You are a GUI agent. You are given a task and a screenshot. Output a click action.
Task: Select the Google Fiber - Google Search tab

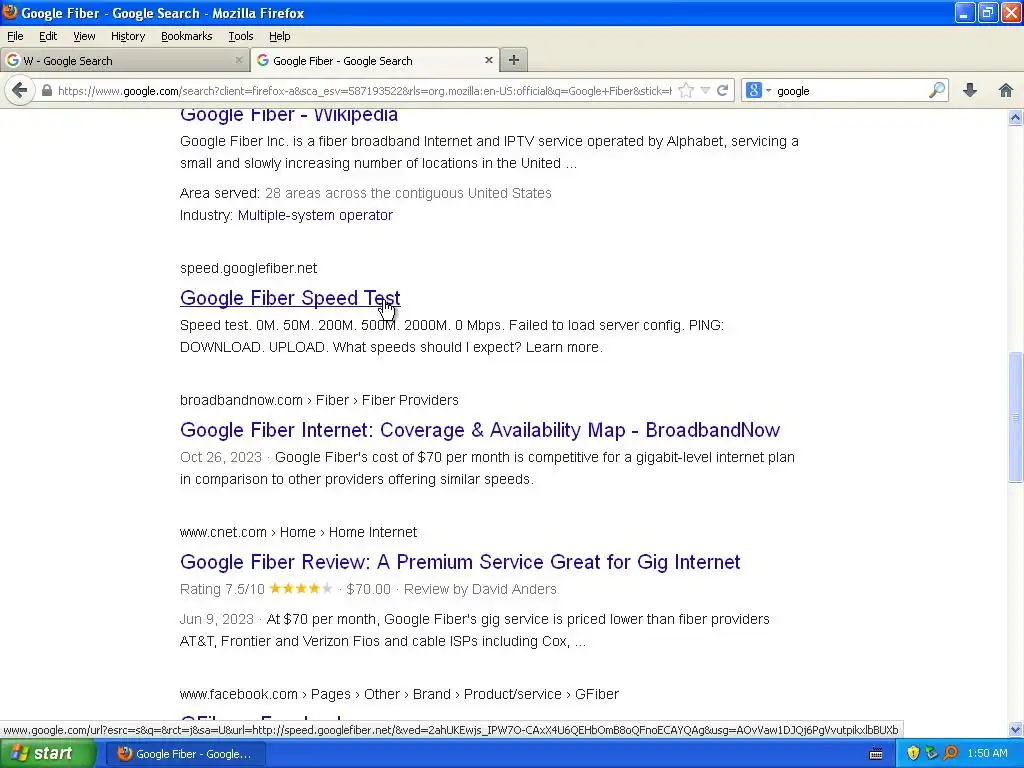(376, 60)
